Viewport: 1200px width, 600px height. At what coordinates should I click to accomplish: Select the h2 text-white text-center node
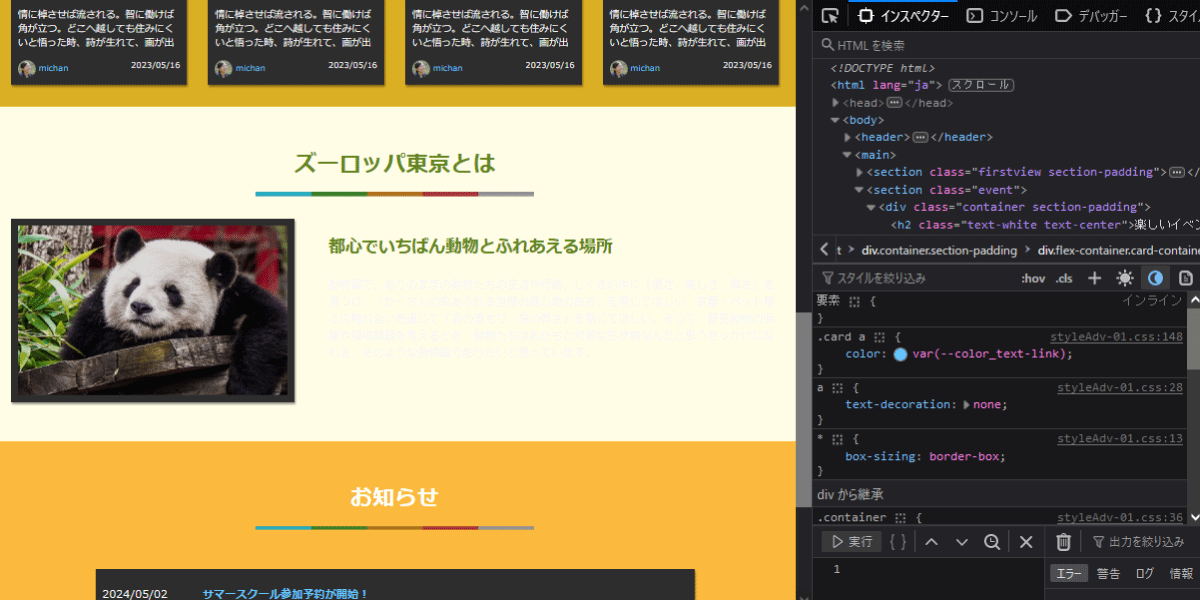1044,225
